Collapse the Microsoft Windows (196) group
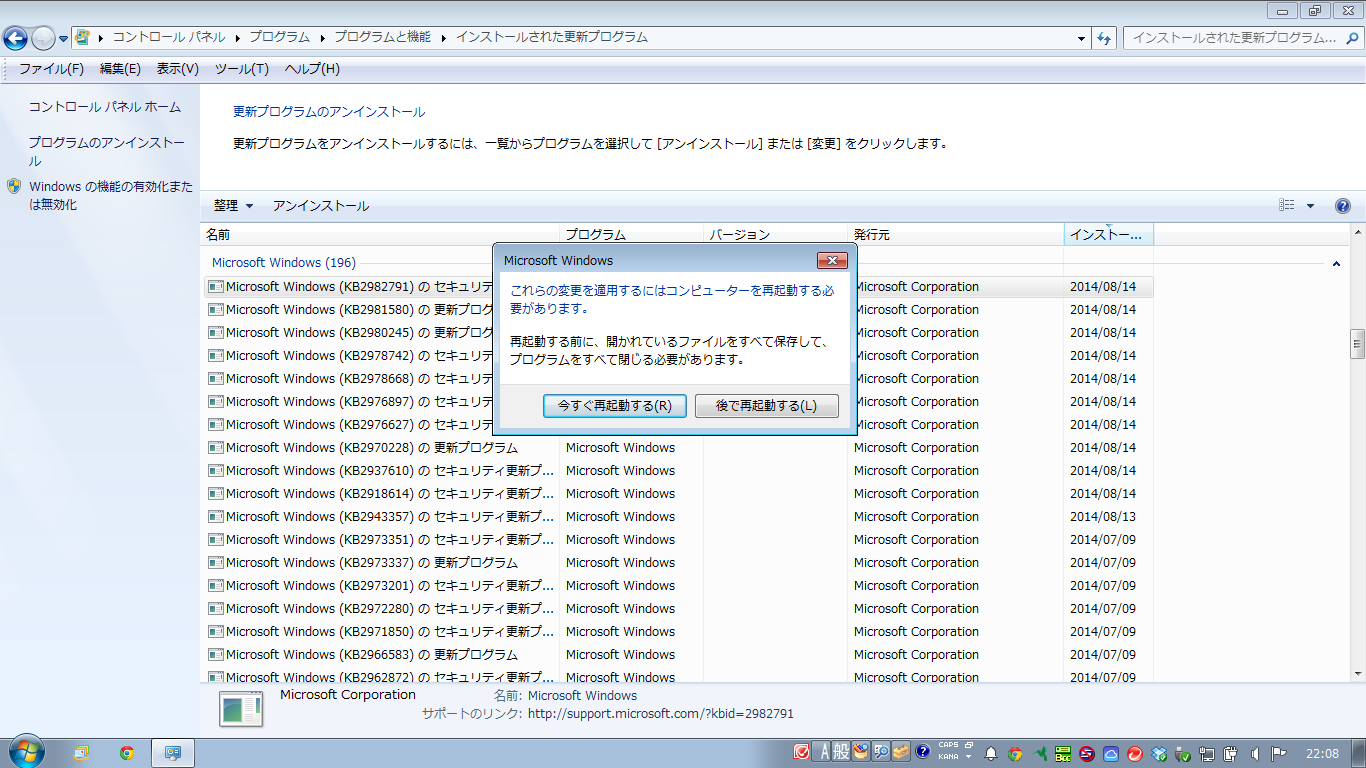 (x=1337, y=263)
